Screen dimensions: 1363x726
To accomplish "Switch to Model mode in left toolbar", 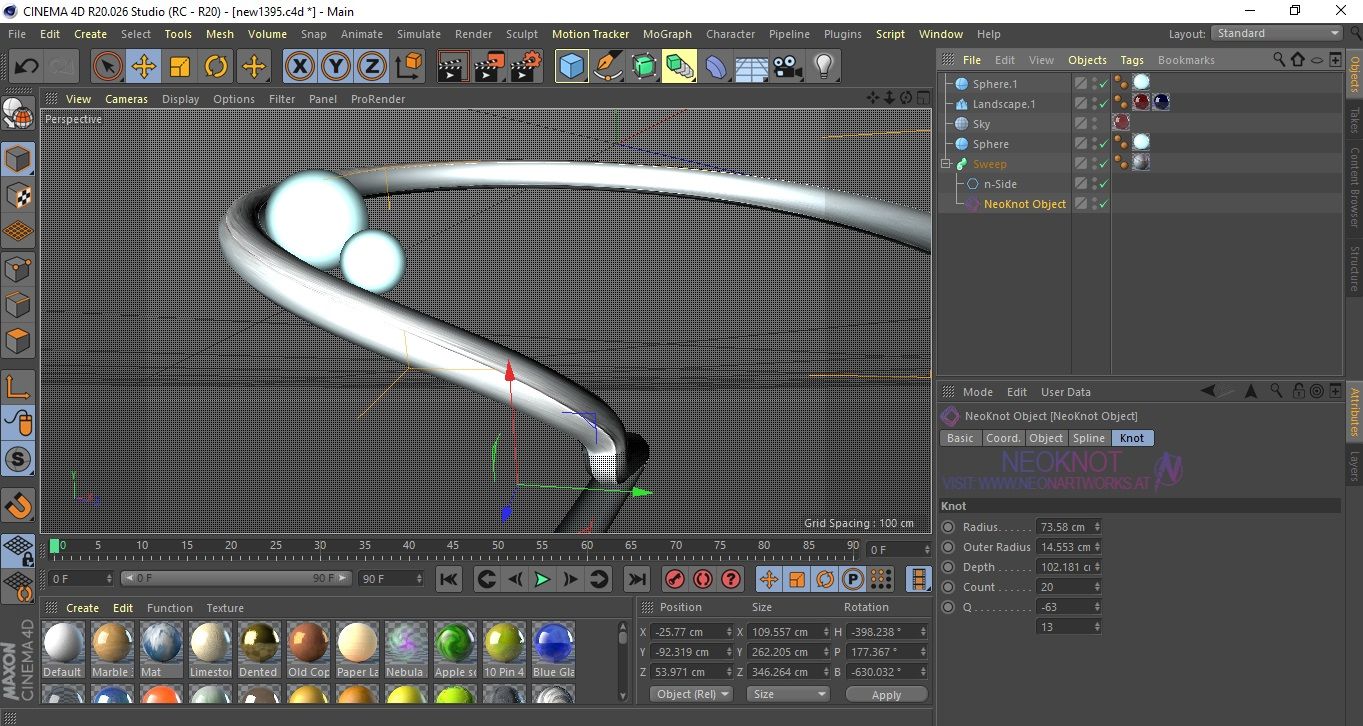I will pyautogui.click(x=18, y=159).
